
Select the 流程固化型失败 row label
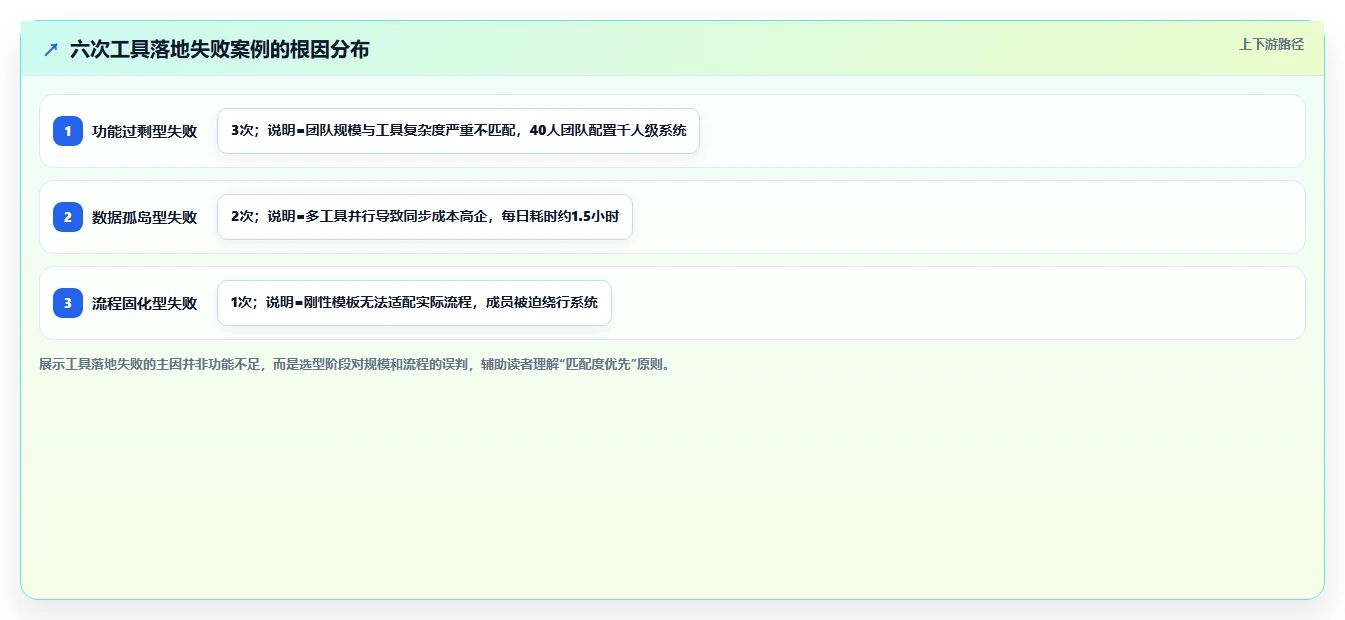144,303
